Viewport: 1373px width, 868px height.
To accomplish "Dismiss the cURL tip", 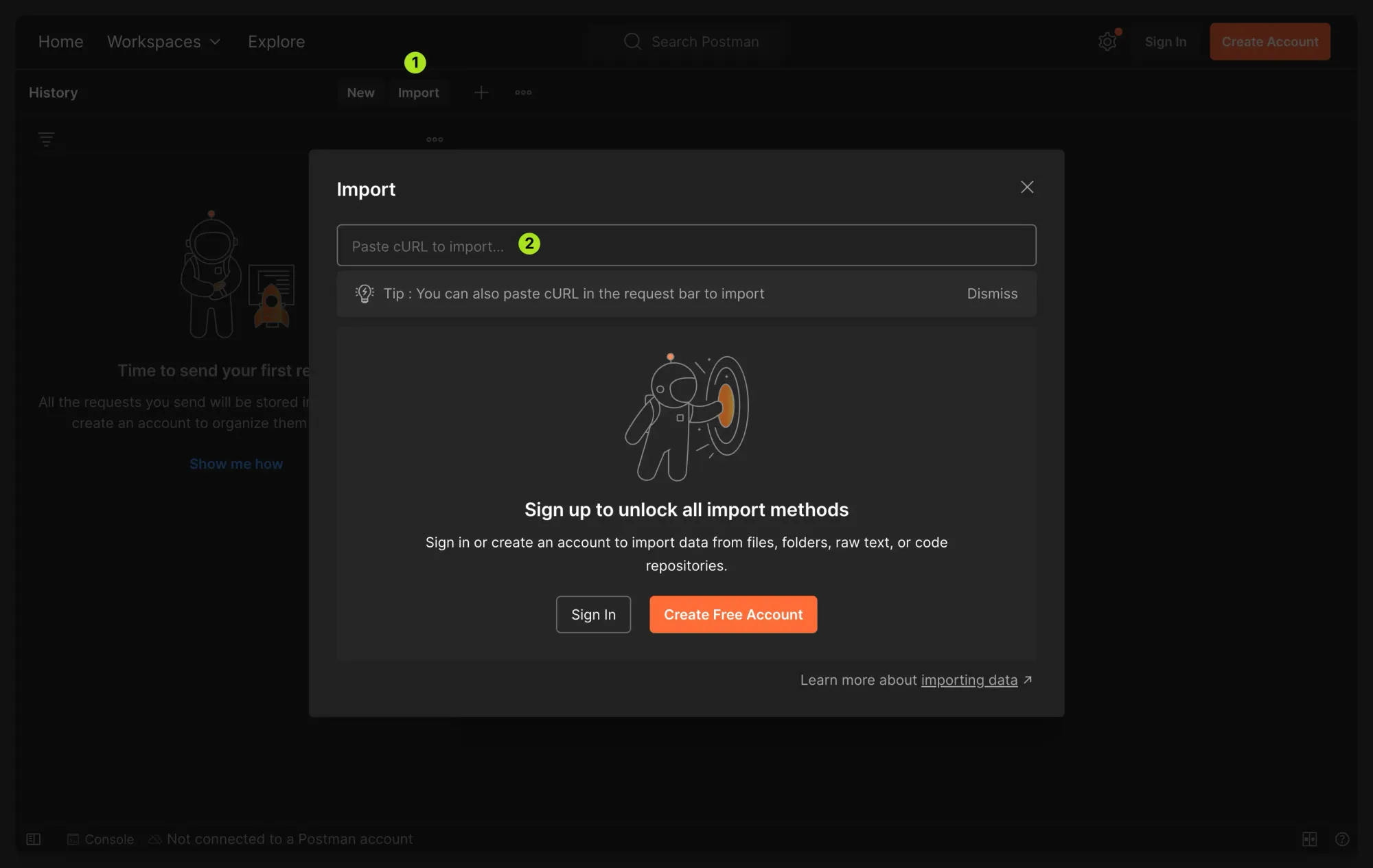I will (x=993, y=294).
